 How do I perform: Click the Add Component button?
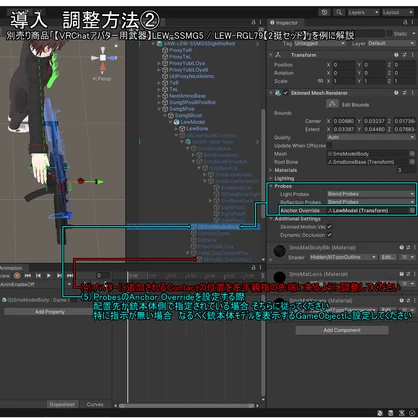pyautogui.click(x=342, y=330)
